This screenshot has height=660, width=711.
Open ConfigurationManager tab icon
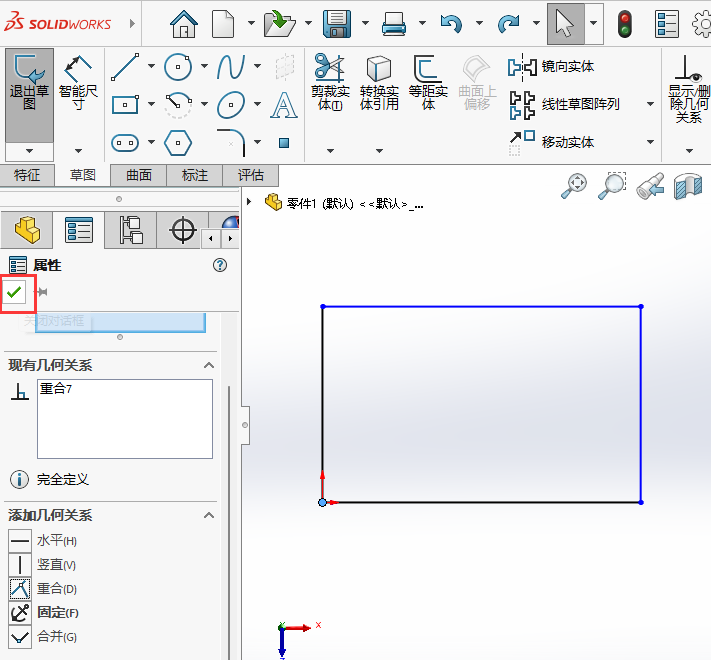tap(131, 230)
